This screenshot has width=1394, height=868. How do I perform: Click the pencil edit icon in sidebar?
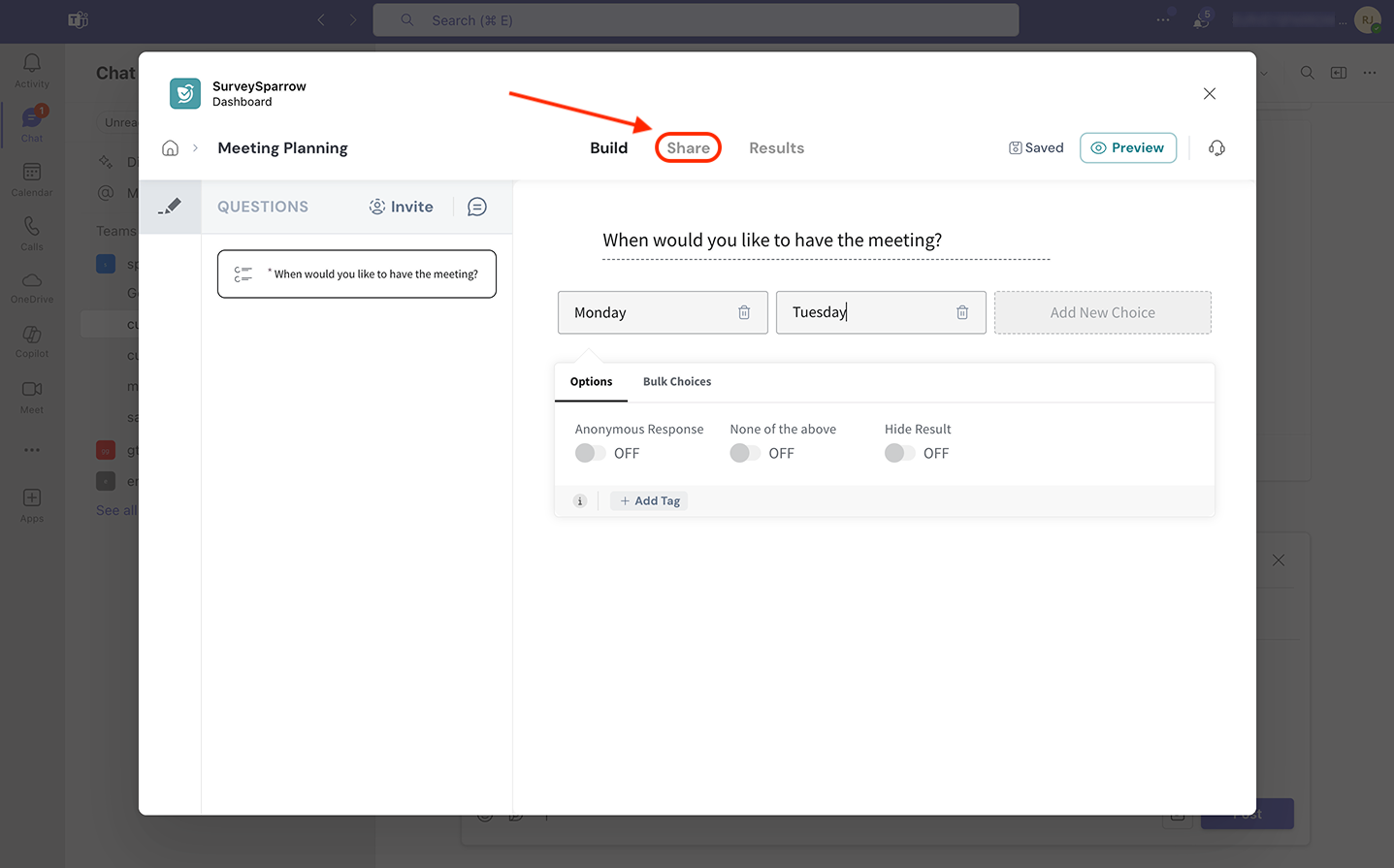[x=171, y=207]
